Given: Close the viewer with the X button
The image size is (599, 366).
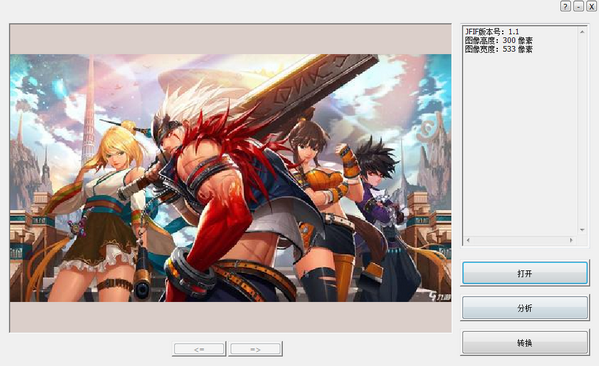Looking at the screenshot, I should pyautogui.click(x=591, y=6).
